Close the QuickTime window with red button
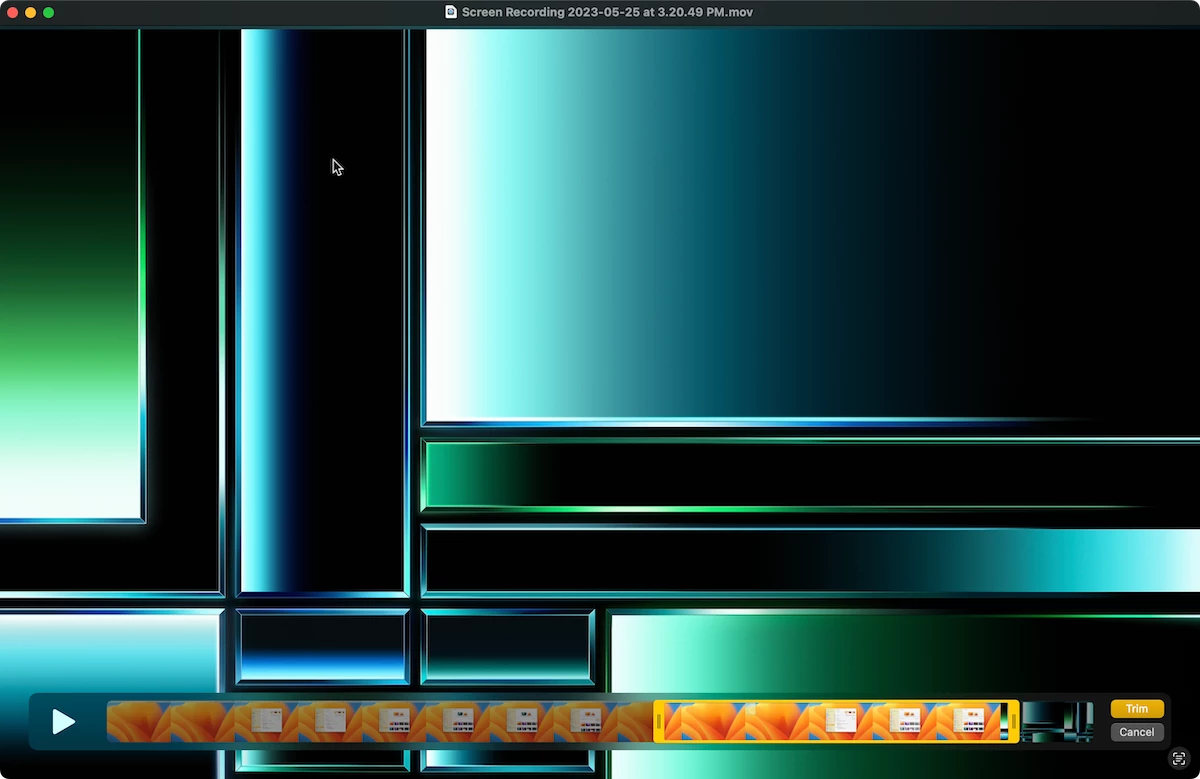 point(13,12)
